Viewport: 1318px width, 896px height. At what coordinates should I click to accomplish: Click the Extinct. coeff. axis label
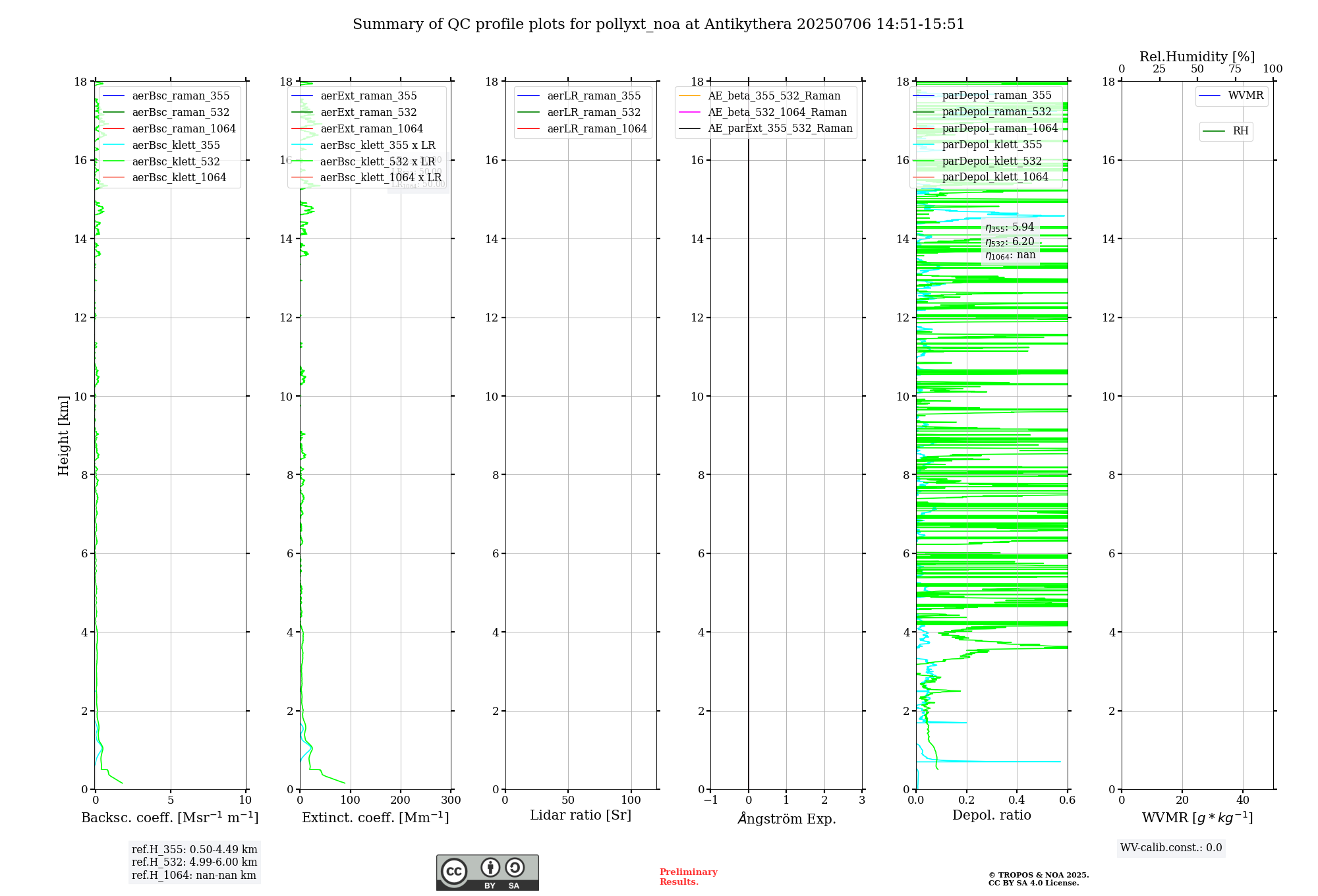(x=376, y=818)
